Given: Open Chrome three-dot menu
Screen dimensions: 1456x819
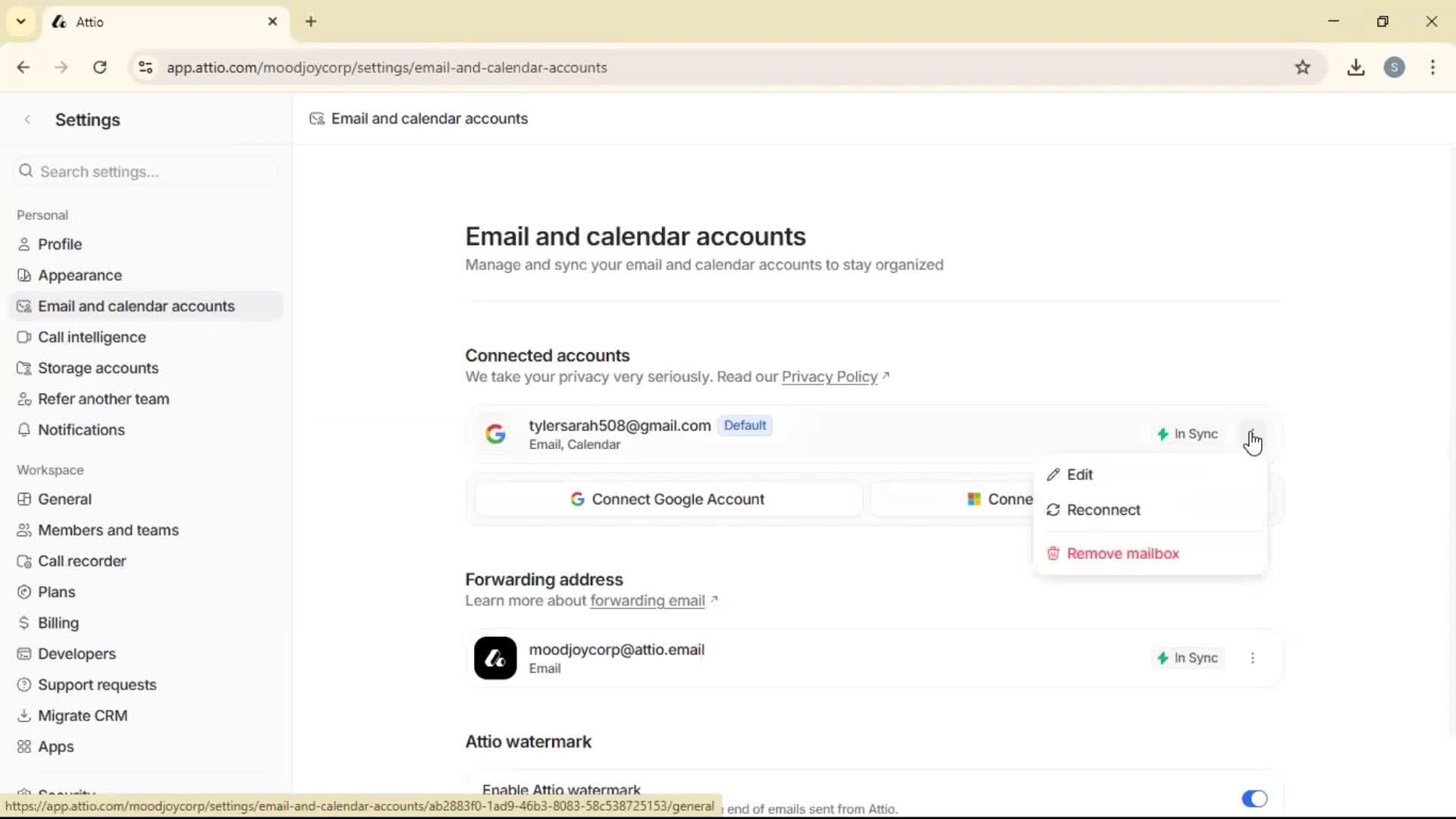Looking at the screenshot, I should (1432, 67).
